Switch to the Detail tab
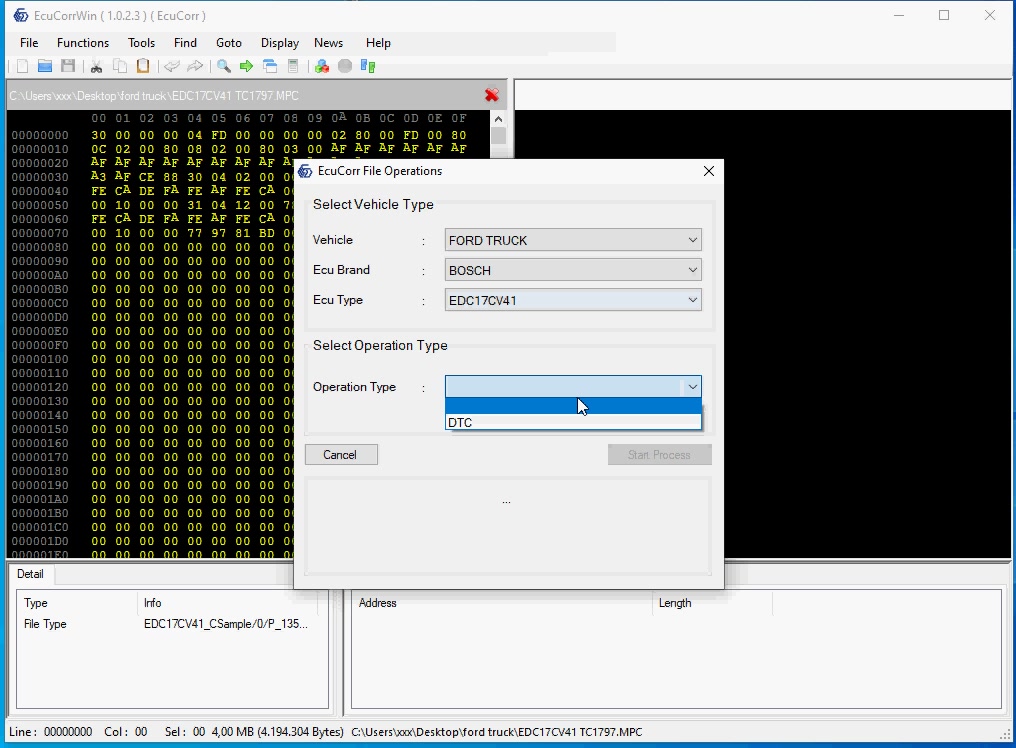Viewport: 1016px width, 748px height. [30, 574]
